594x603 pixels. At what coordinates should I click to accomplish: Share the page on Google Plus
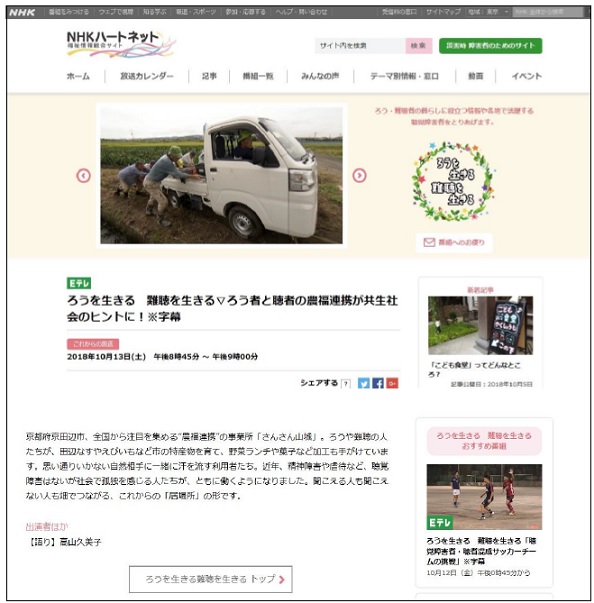[x=392, y=383]
